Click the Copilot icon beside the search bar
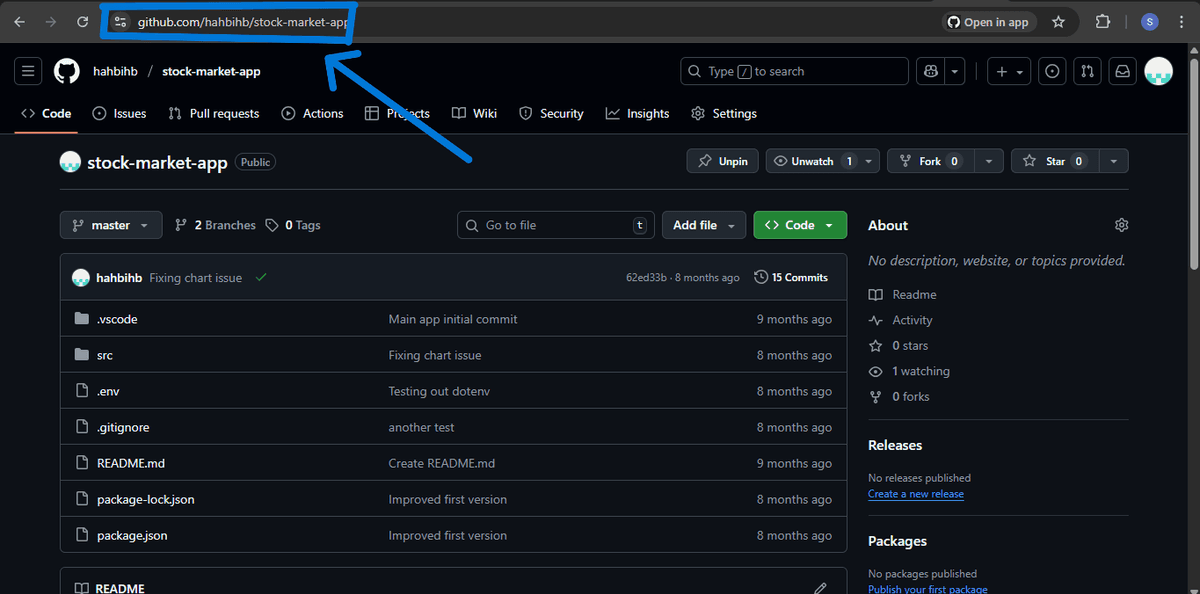This screenshot has width=1200, height=594. click(x=930, y=71)
